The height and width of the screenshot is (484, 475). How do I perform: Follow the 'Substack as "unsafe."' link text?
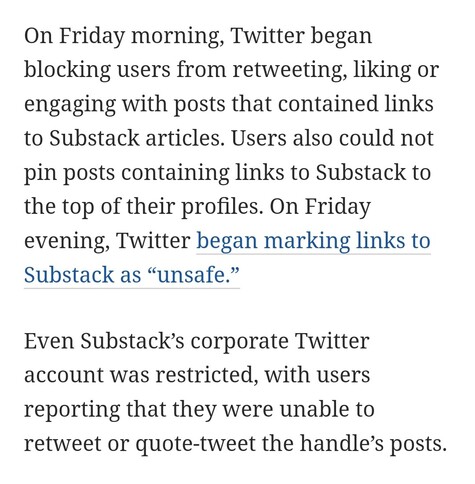pos(132,275)
